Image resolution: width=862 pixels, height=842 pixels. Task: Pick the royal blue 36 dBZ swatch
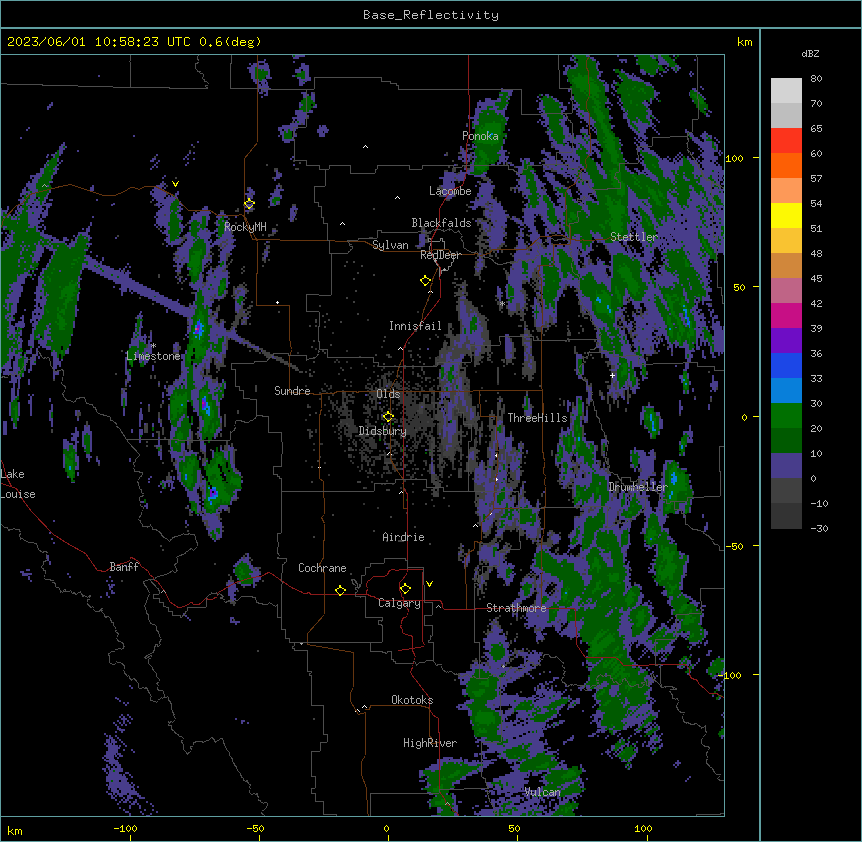tap(786, 365)
